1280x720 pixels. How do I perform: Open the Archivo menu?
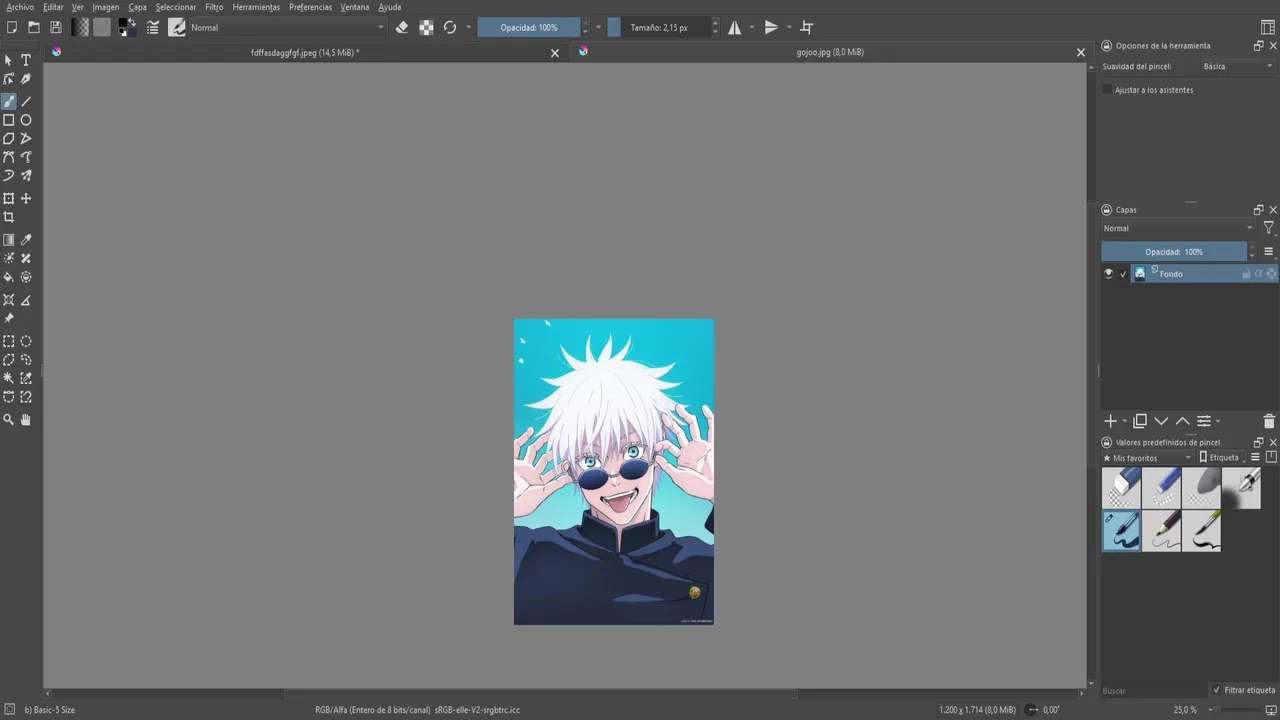[20, 7]
